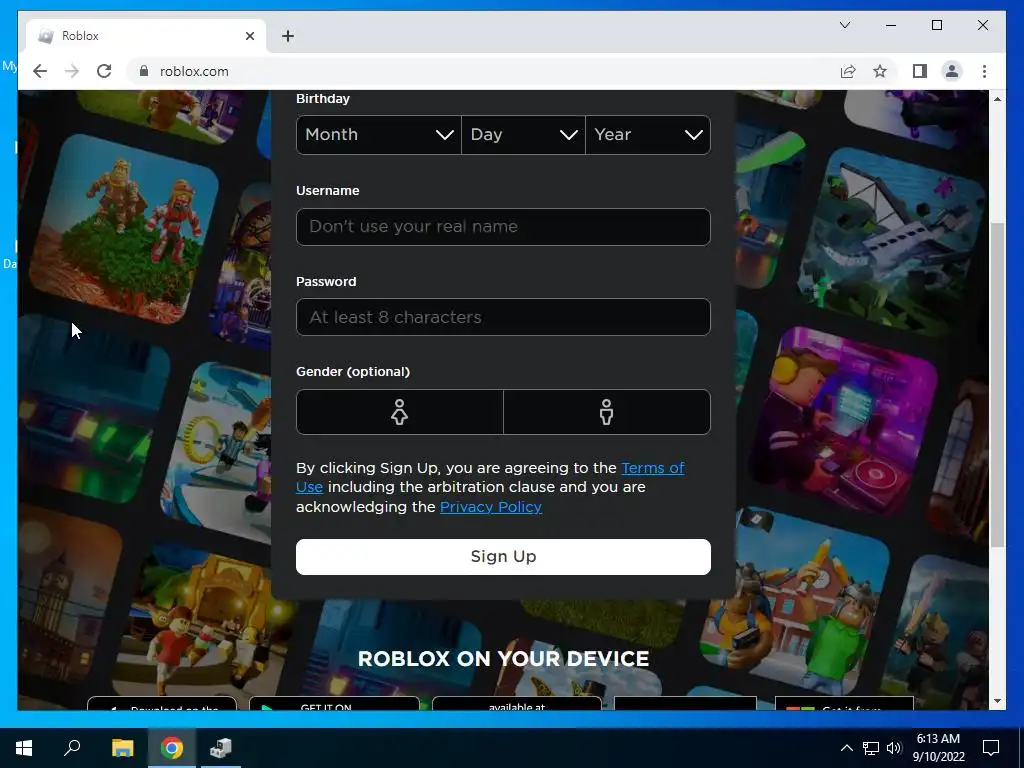Viewport: 1024px width, 768px height.
Task: Open Windows taskbar search
Action: (72, 748)
